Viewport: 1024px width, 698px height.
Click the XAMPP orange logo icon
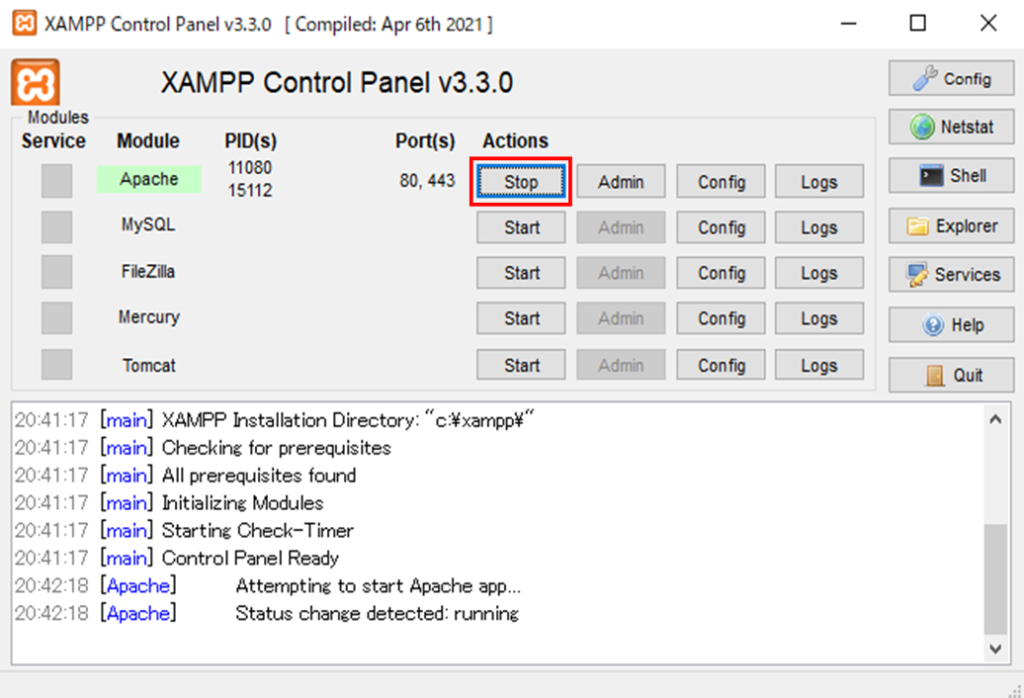point(35,81)
